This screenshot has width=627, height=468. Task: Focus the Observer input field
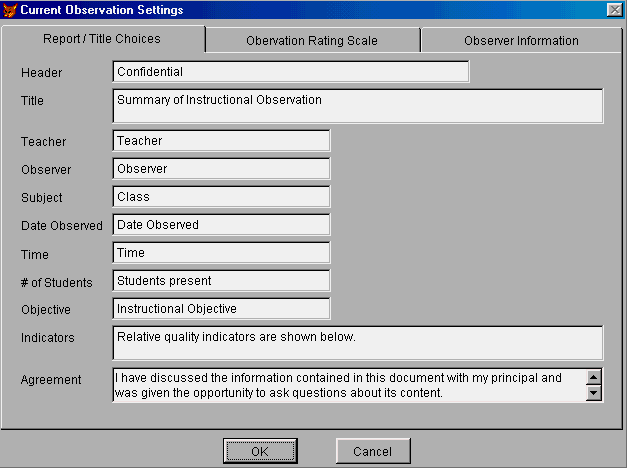tap(222, 168)
